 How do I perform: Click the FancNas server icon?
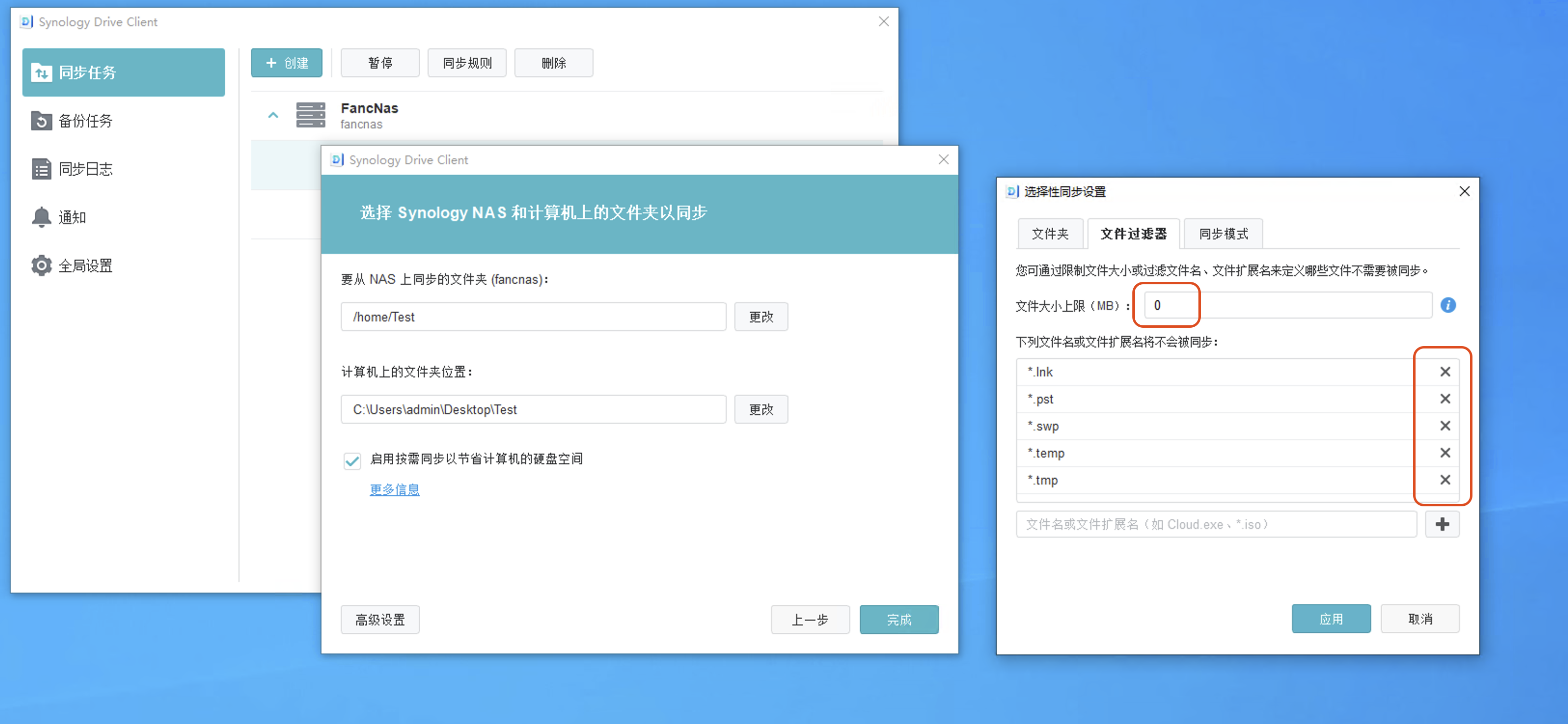pos(310,115)
